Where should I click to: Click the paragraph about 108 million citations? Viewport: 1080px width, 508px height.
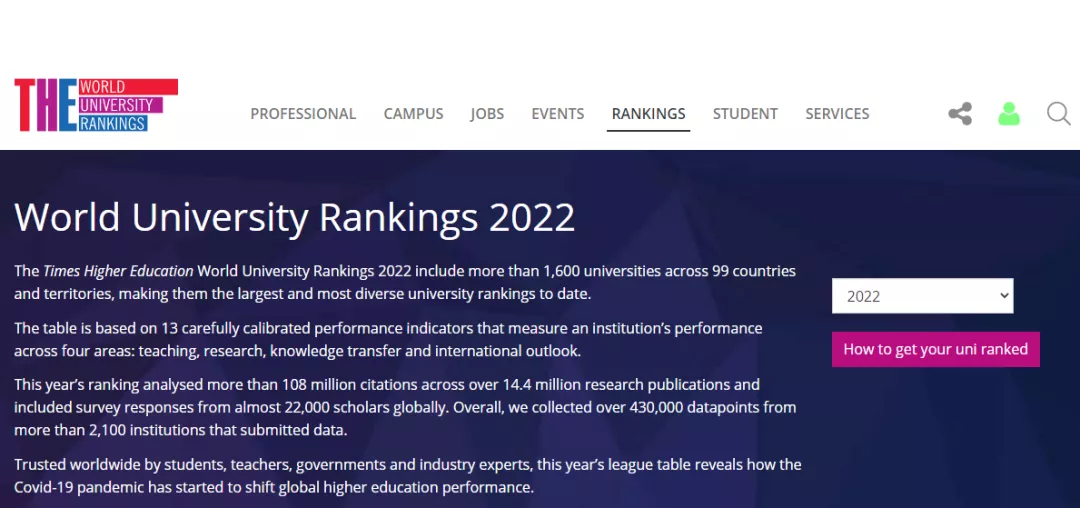pyautogui.click(x=405, y=408)
